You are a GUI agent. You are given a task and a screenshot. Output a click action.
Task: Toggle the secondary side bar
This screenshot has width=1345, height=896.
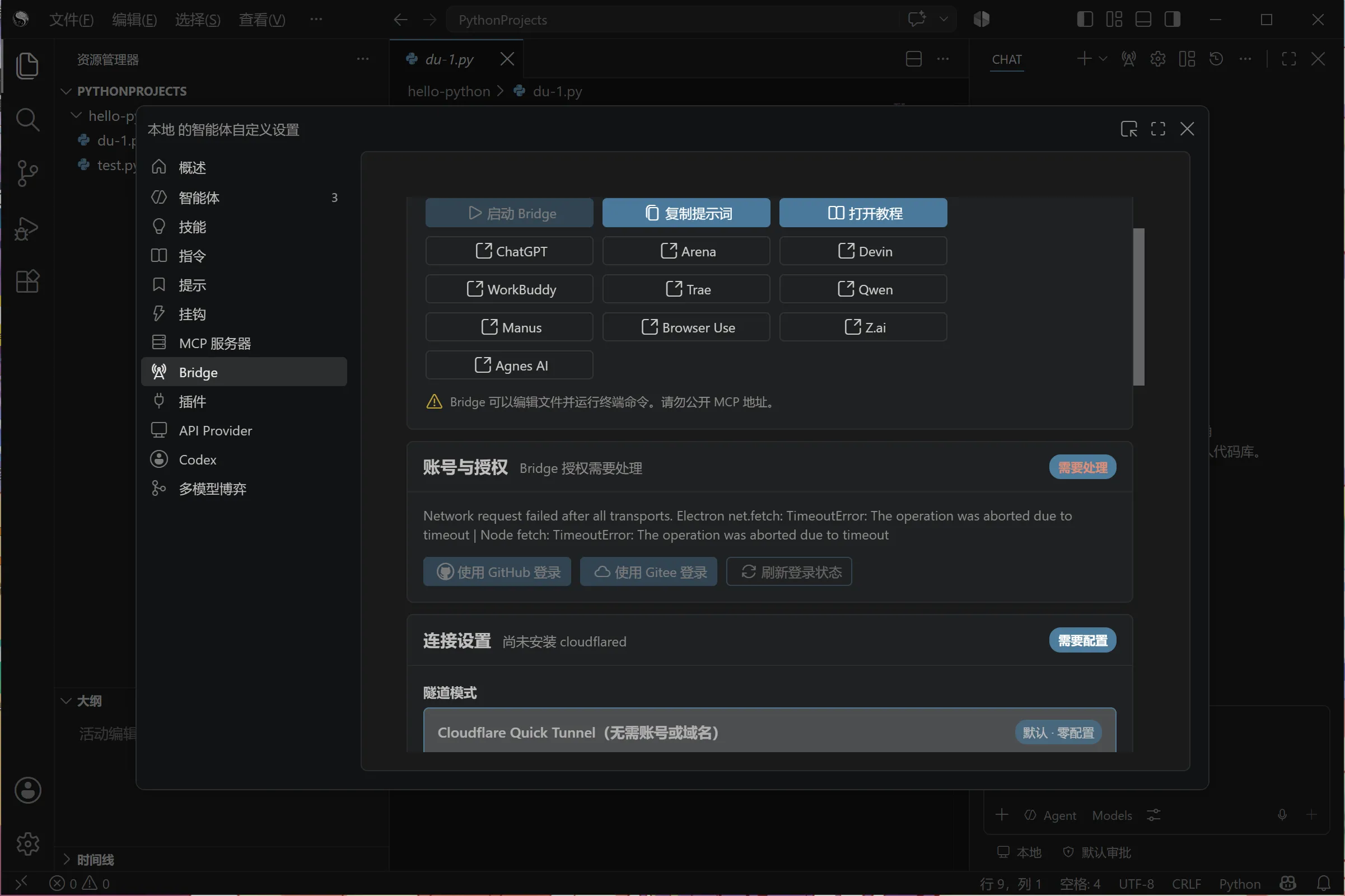1172,20
